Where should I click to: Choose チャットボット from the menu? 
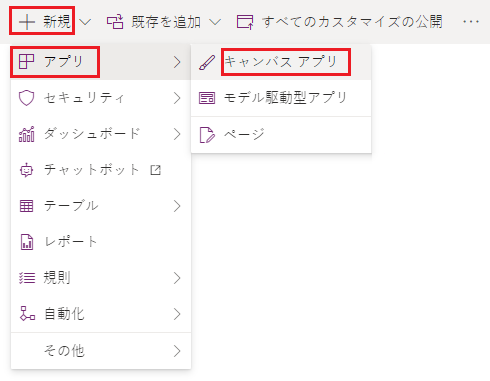101,170
